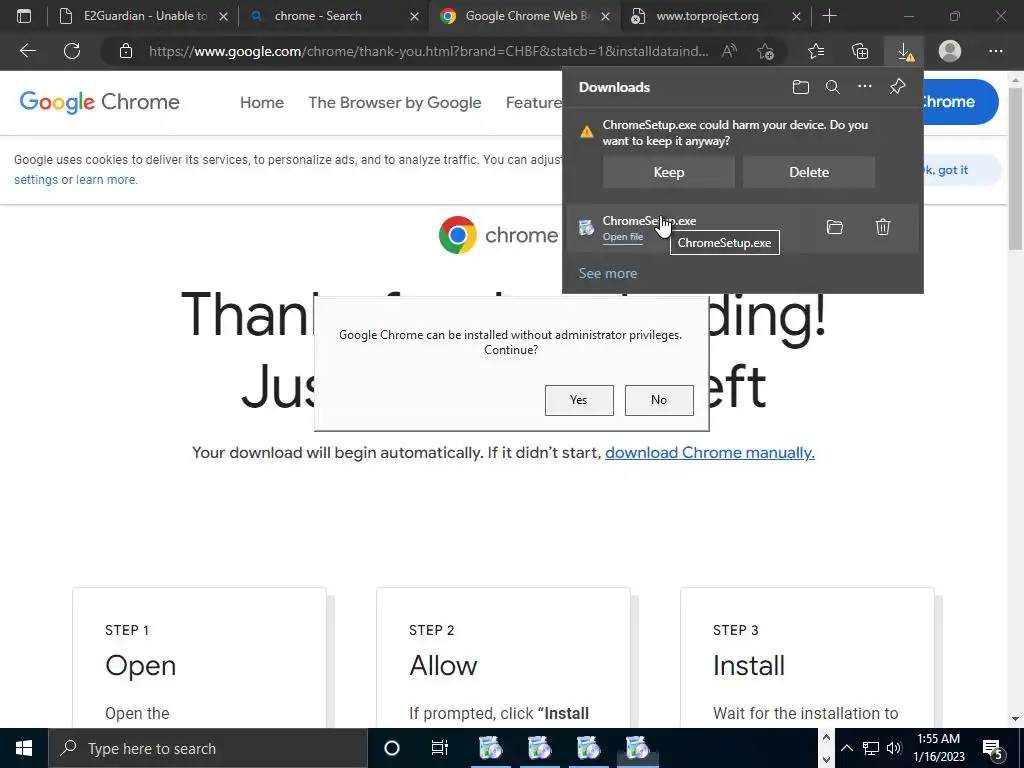Toggle the Downloads toolbar icon
The width and height of the screenshot is (1024, 768).
pos(904,51)
